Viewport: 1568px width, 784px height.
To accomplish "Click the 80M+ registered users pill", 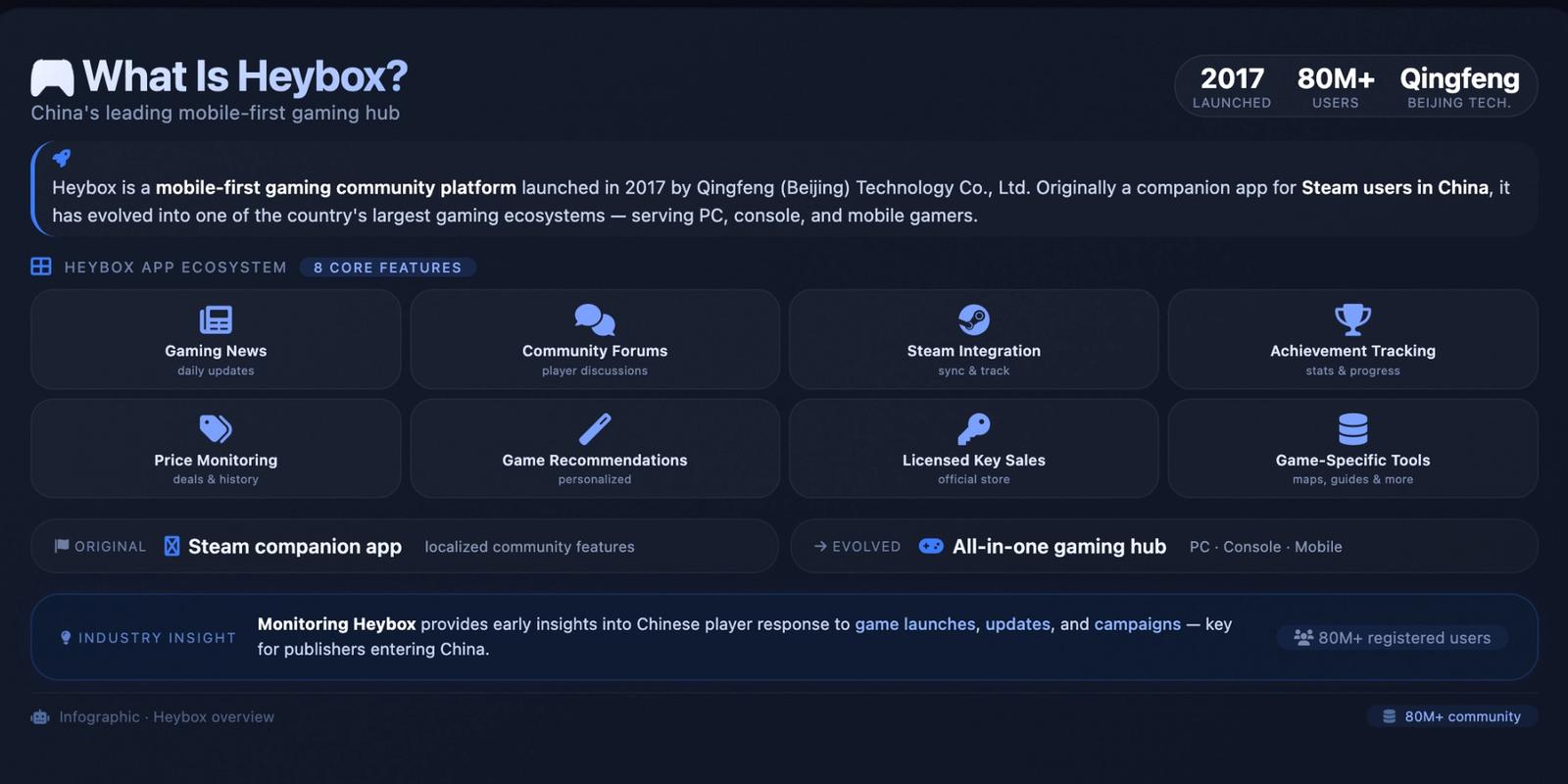I will [1393, 638].
